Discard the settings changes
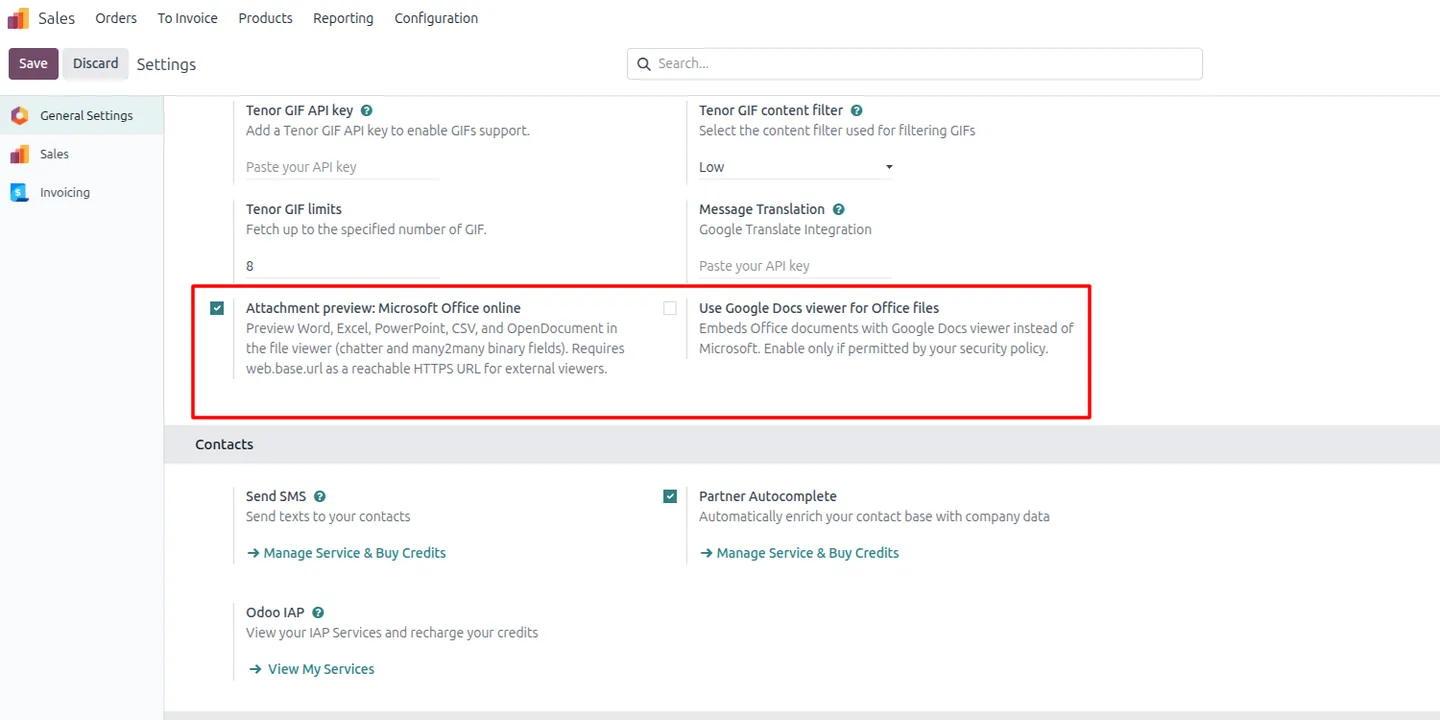This screenshot has height=720, width=1440. (x=96, y=63)
